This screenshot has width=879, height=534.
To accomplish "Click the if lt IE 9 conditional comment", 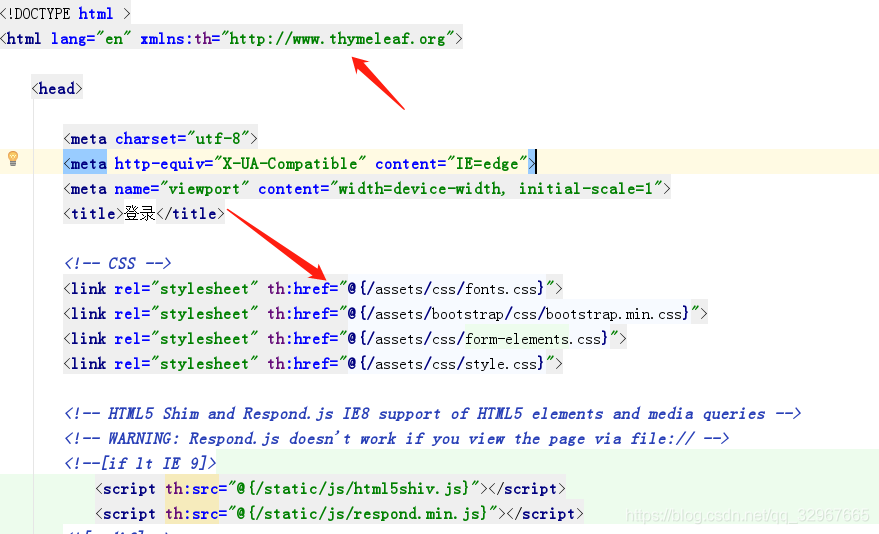I will [x=140, y=464].
